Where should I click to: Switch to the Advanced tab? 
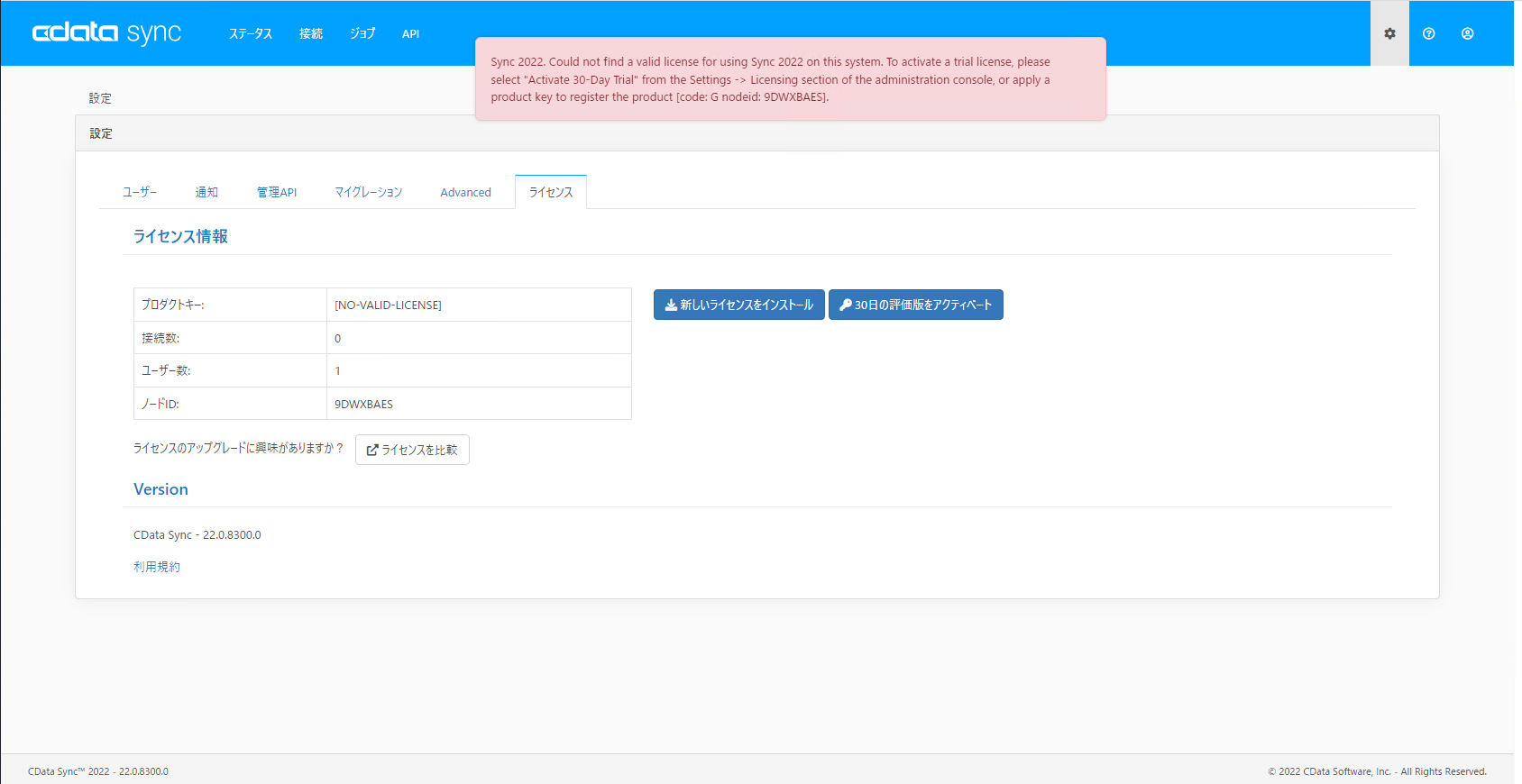[465, 192]
